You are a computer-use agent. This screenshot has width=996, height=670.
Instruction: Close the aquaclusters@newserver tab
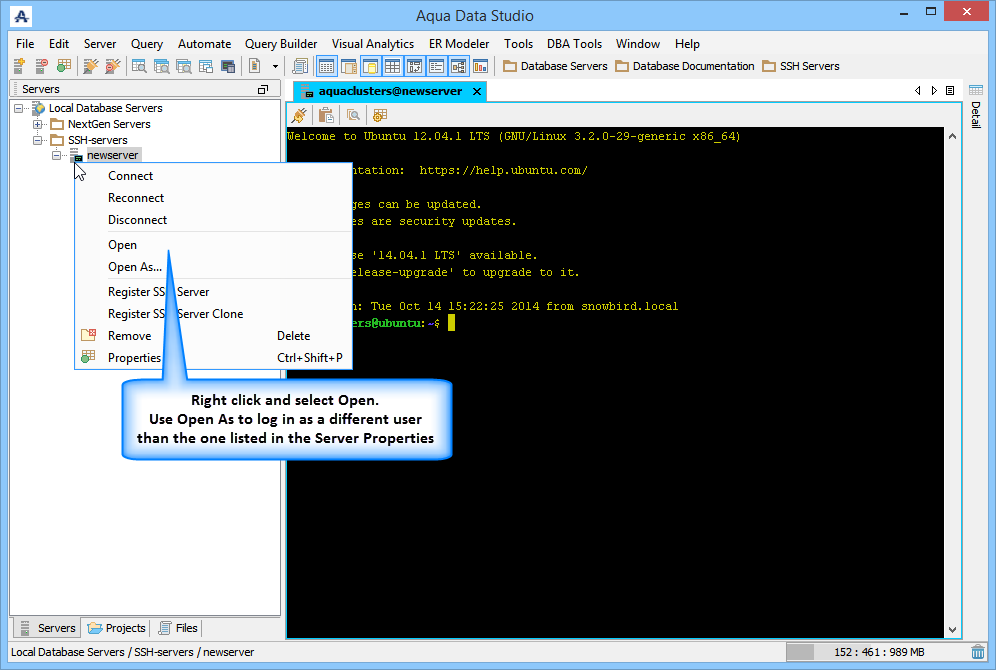pyautogui.click(x=477, y=91)
